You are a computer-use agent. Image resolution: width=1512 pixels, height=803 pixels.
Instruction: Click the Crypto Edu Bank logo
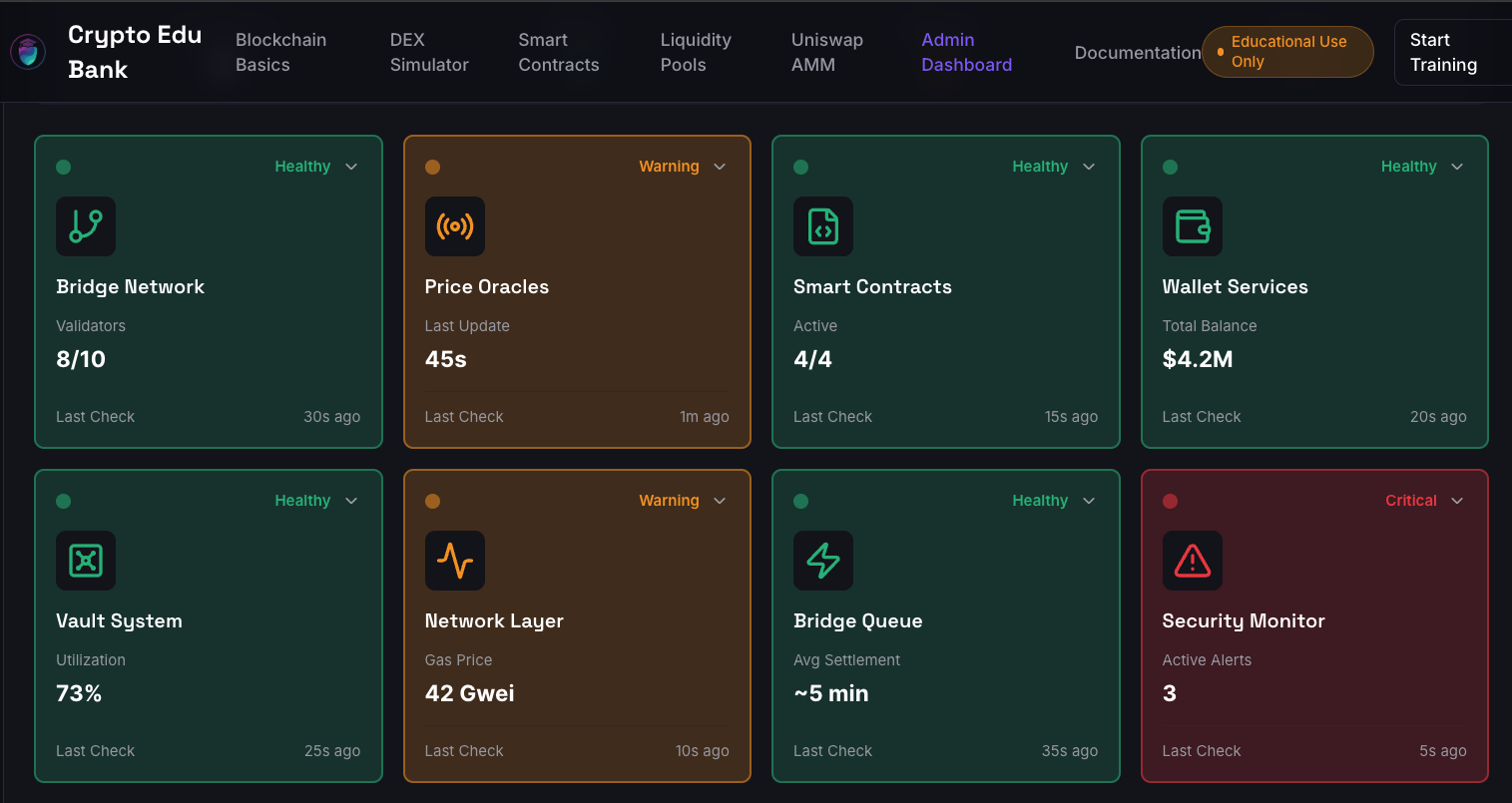(27, 51)
